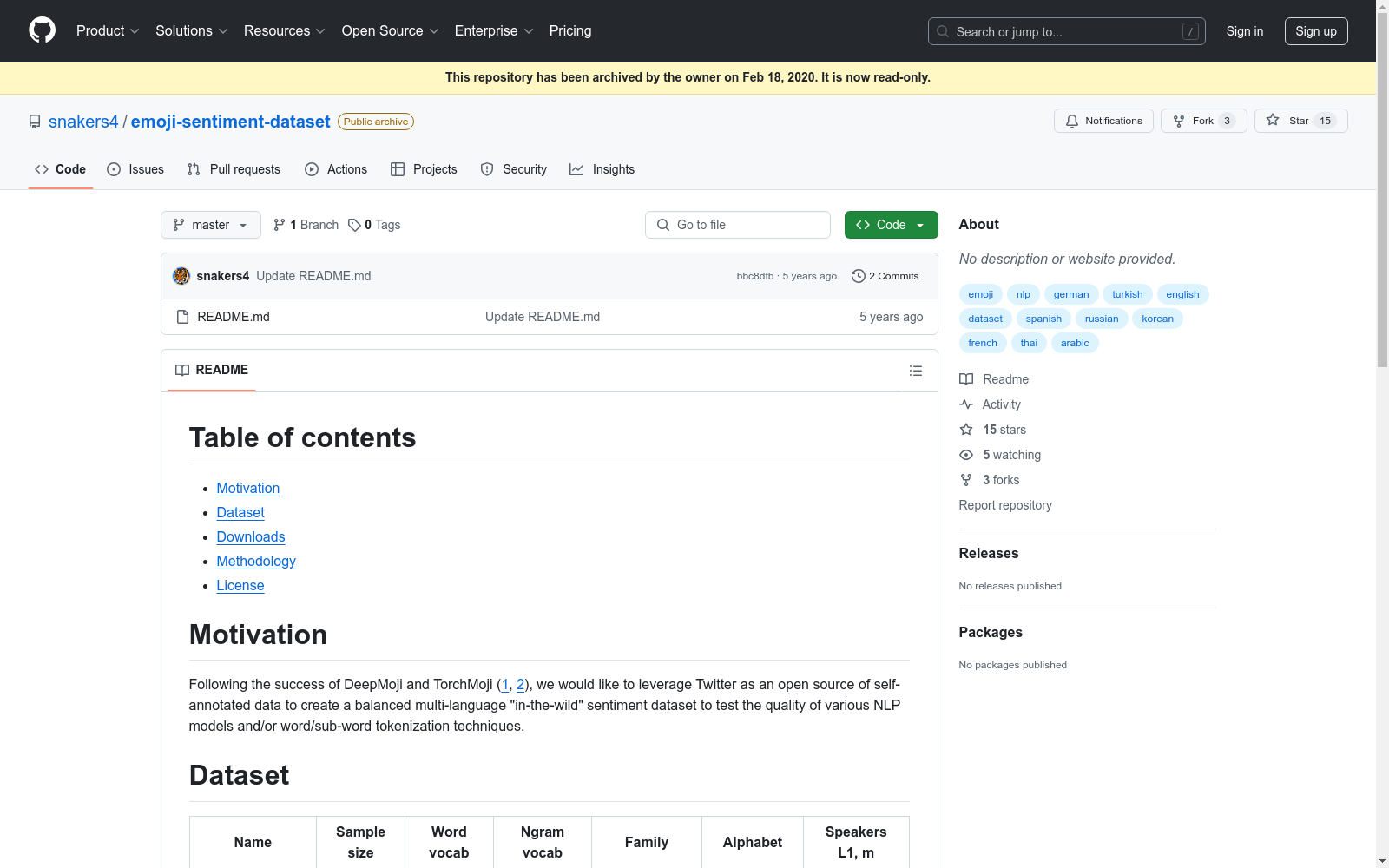Image resolution: width=1389 pixels, height=868 pixels.
Task: Expand the green Code dropdown
Action: 891,225
